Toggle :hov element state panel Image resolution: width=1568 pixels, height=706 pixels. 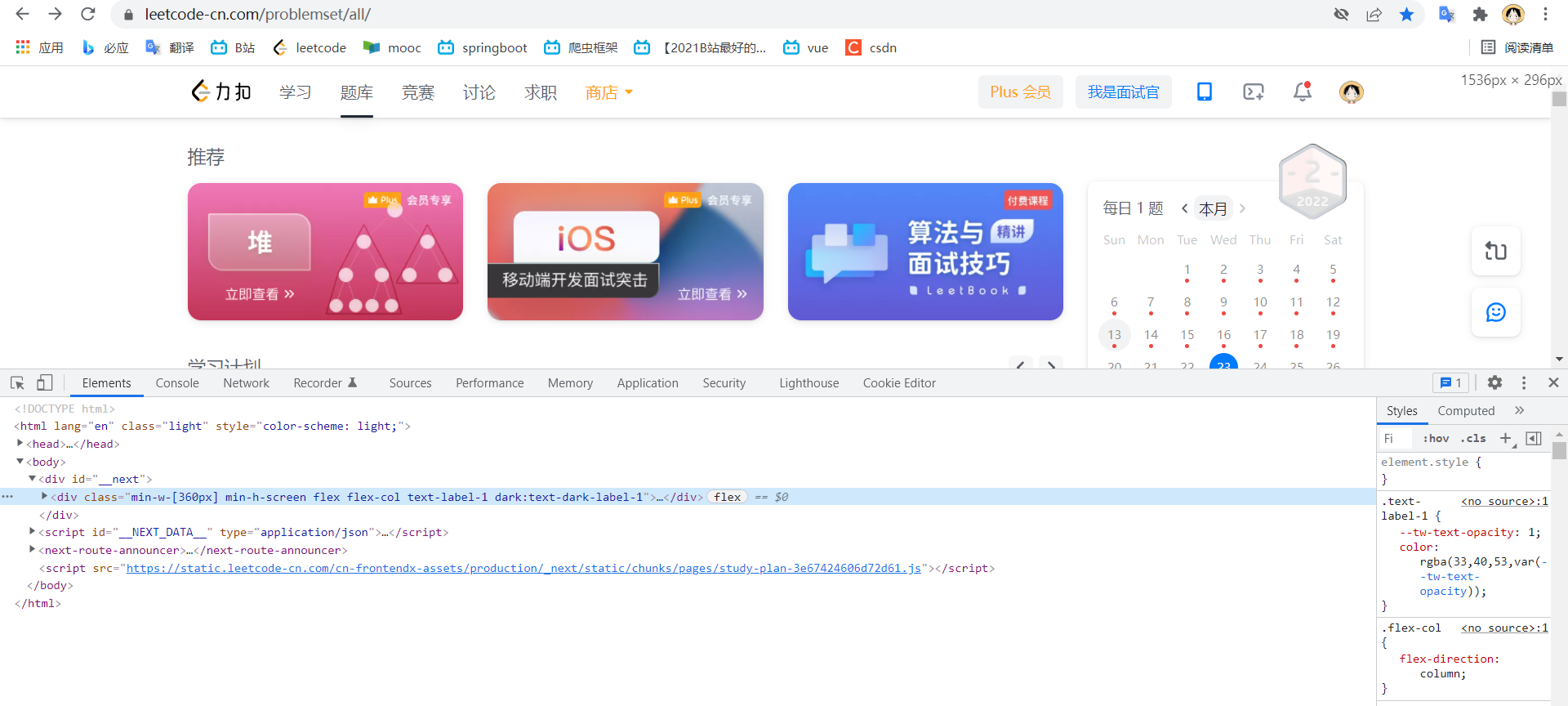(x=1436, y=439)
